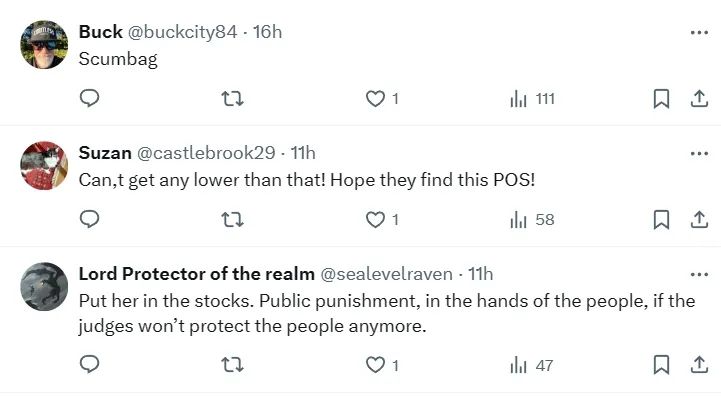Open @castlebrook29 profile handle
Screen dimensions: 721x396
pos(206,153)
